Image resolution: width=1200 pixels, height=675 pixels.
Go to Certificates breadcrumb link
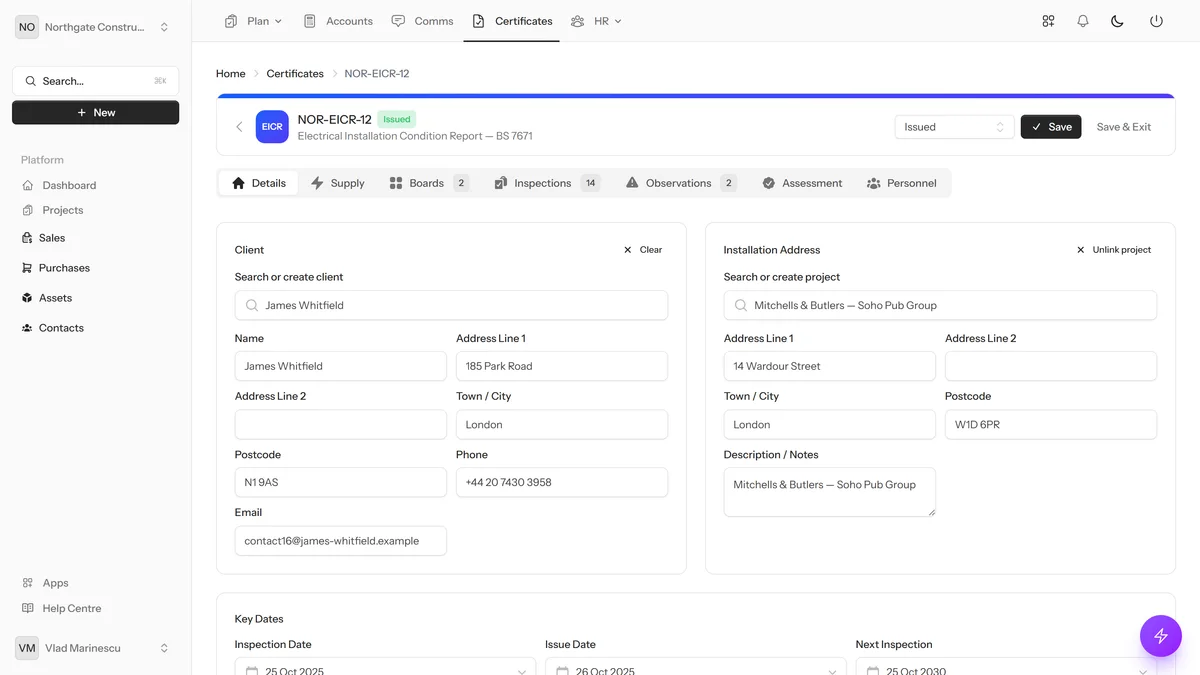[x=295, y=74]
